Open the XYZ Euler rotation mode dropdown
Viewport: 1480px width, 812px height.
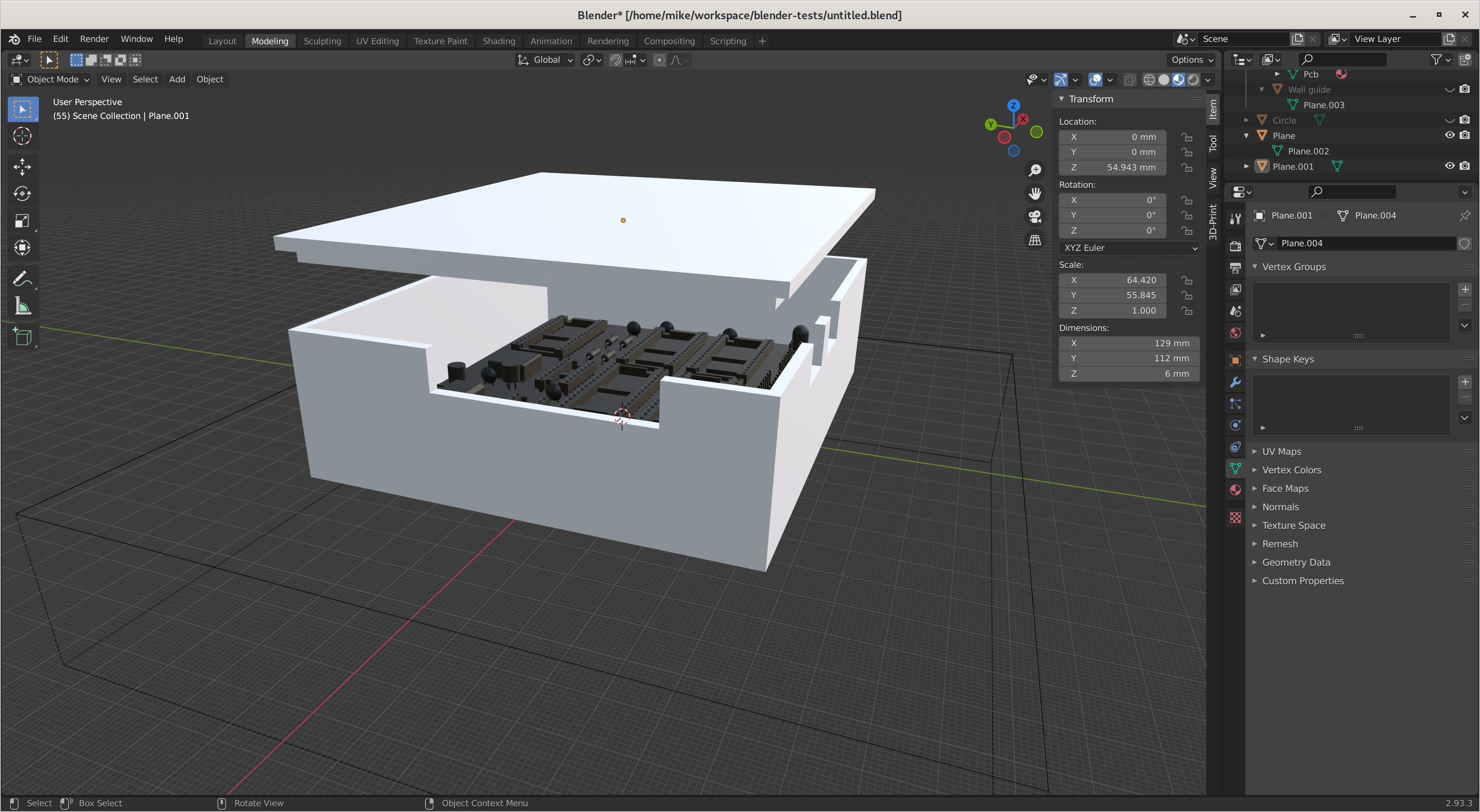pyautogui.click(x=1129, y=248)
